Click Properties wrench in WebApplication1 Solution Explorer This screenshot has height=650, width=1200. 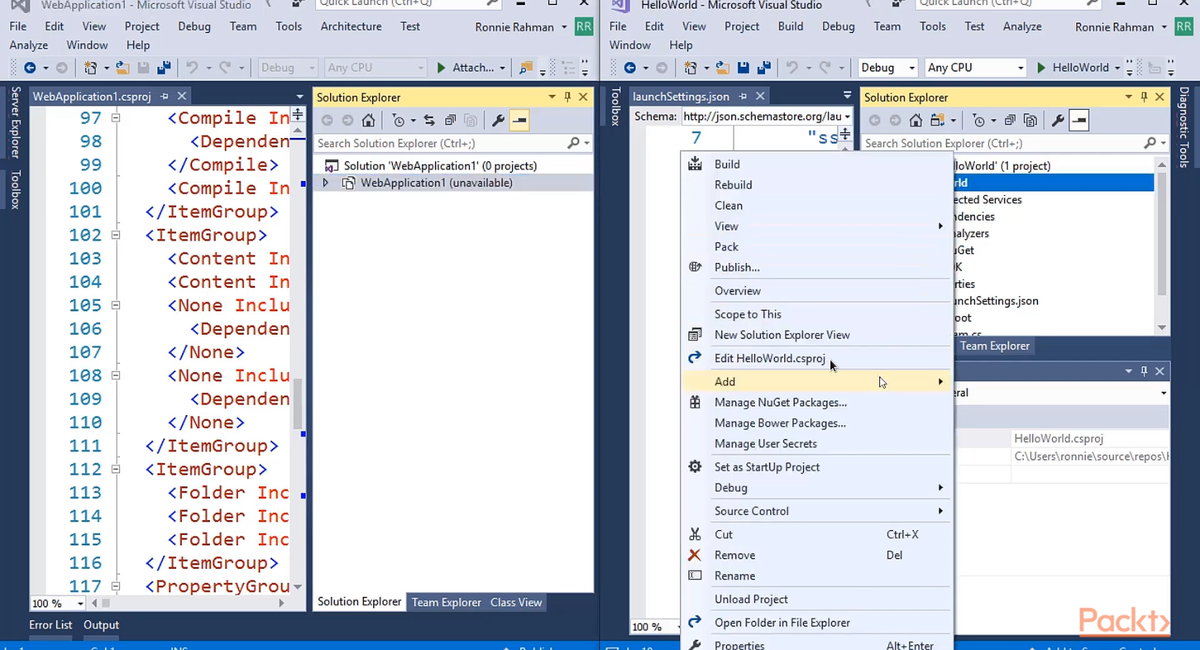point(498,120)
